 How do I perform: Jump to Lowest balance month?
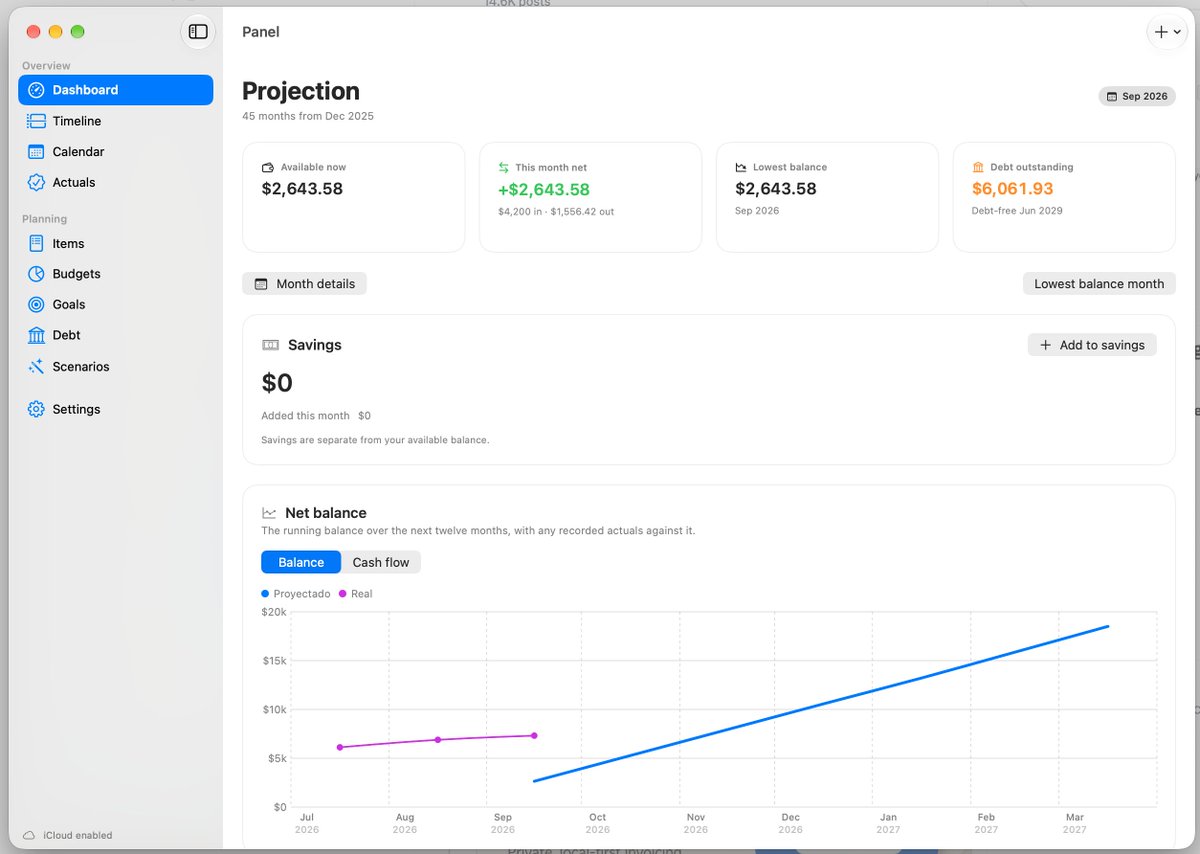(x=1099, y=284)
